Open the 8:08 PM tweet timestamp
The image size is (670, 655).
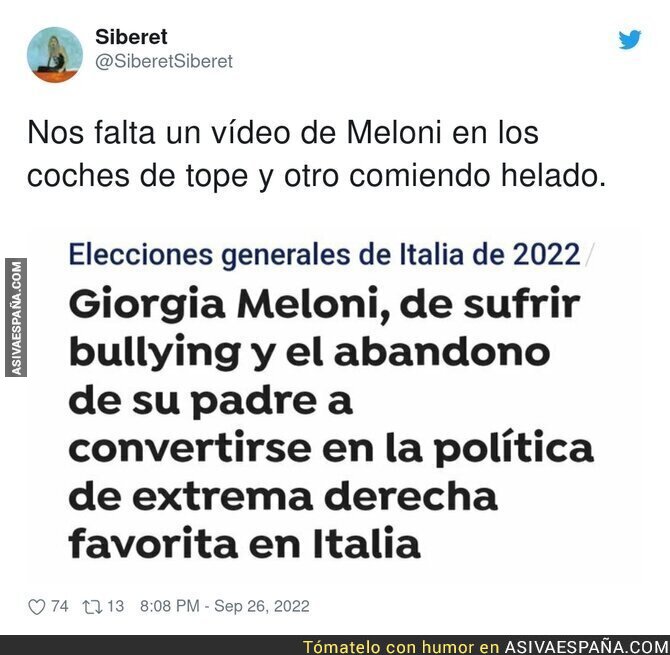pyautogui.click(x=170, y=606)
